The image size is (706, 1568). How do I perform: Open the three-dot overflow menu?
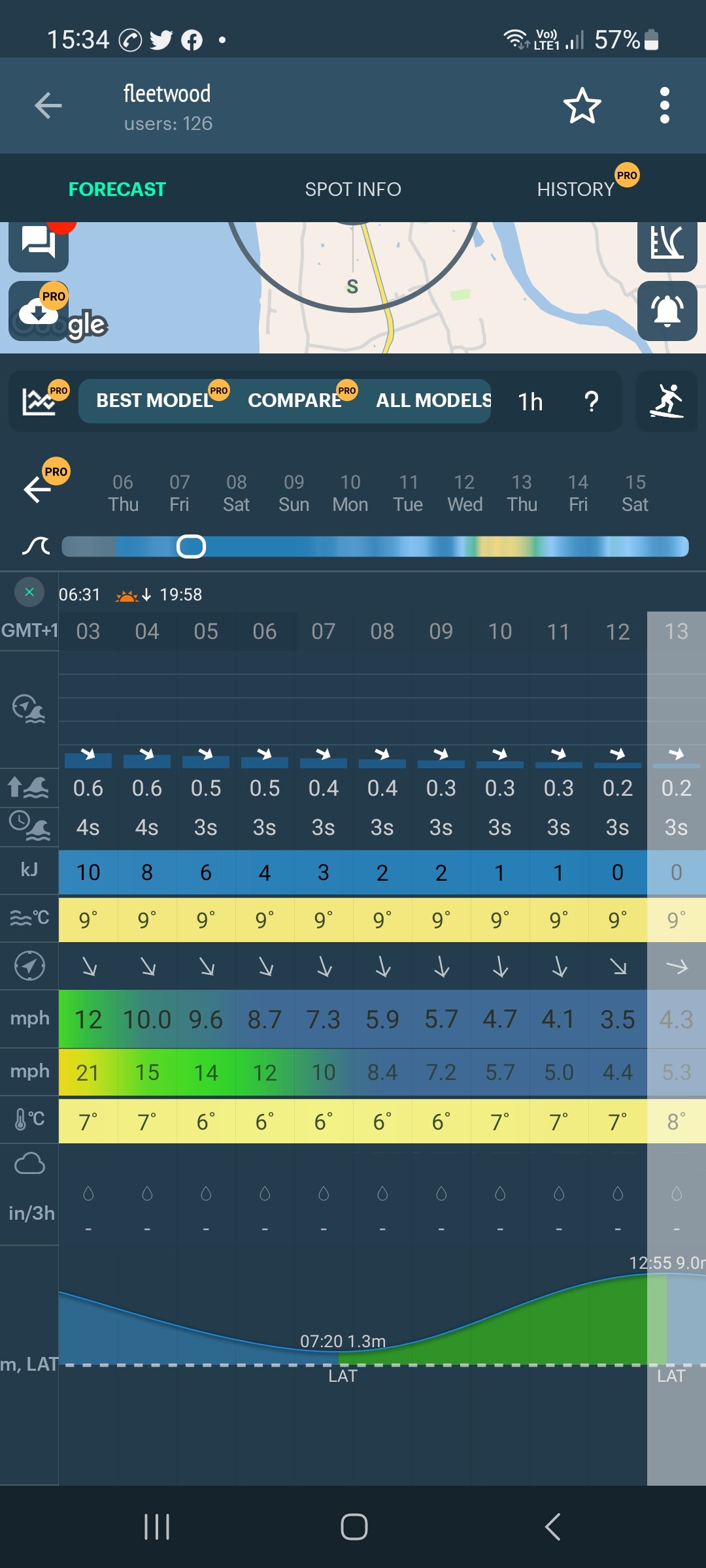tap(664, 106)
